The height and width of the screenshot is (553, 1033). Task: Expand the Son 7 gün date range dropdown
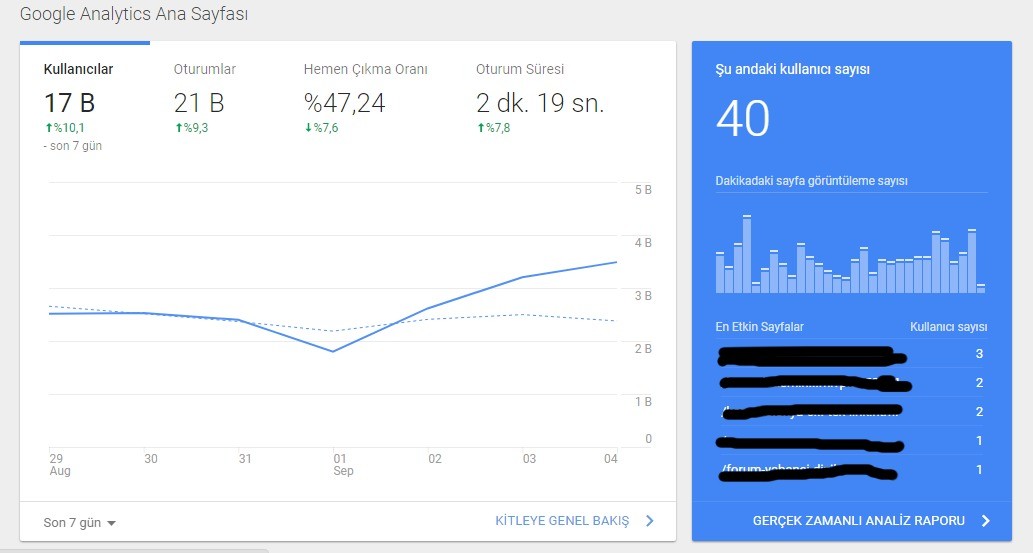tap(79, 523)
